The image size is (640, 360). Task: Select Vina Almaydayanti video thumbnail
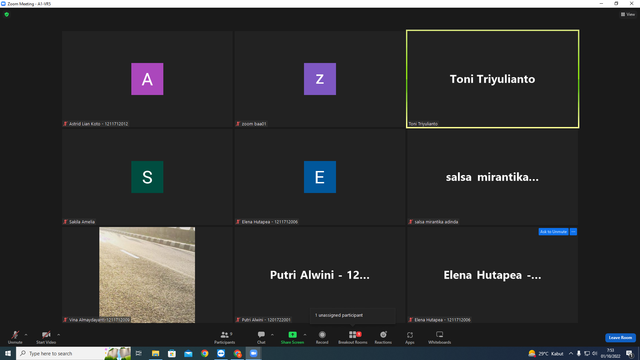click(x=147, y=275)
